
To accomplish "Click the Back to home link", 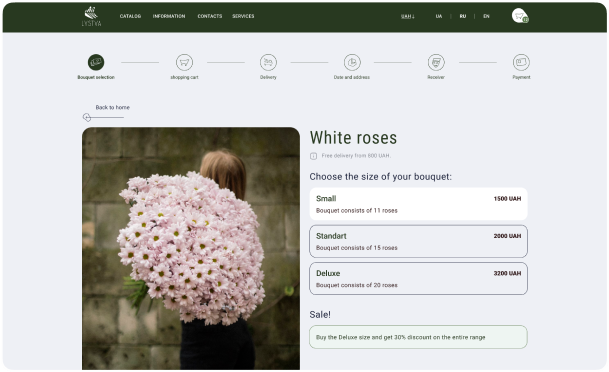I will pyautogui.click(x=113, y=108).
